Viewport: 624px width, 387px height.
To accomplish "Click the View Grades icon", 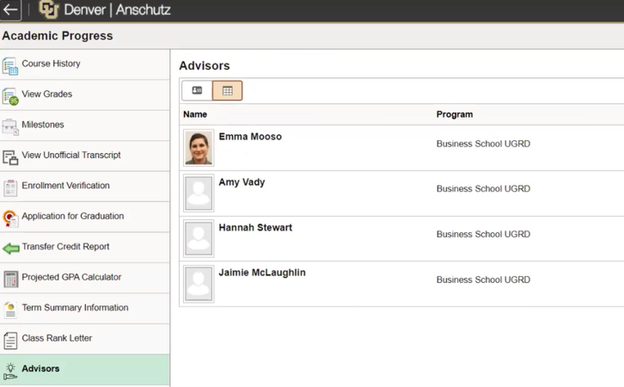I will 10,96.
